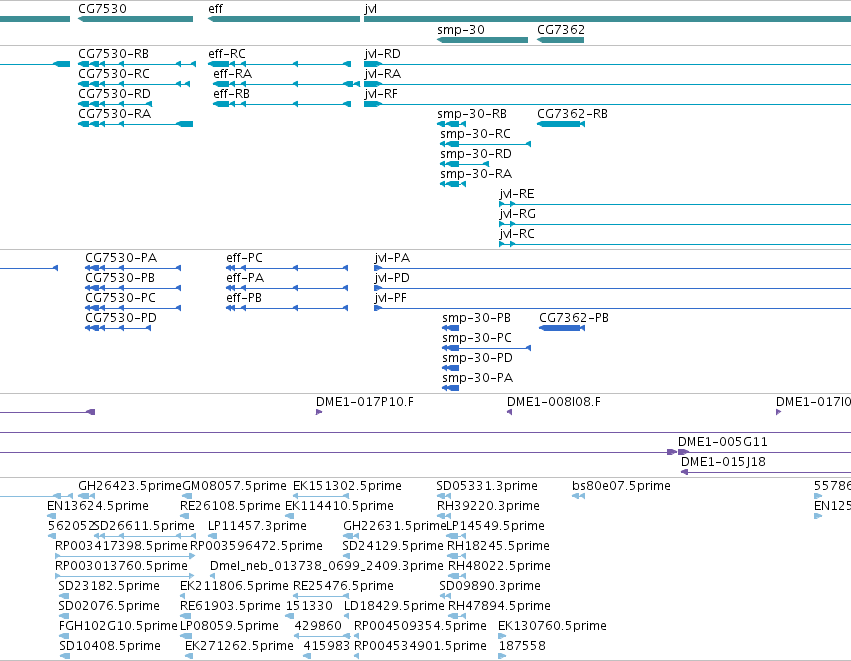The image size is (851, 661).
Task: Select EST GH26423.5prime
Action: [84, 496]
